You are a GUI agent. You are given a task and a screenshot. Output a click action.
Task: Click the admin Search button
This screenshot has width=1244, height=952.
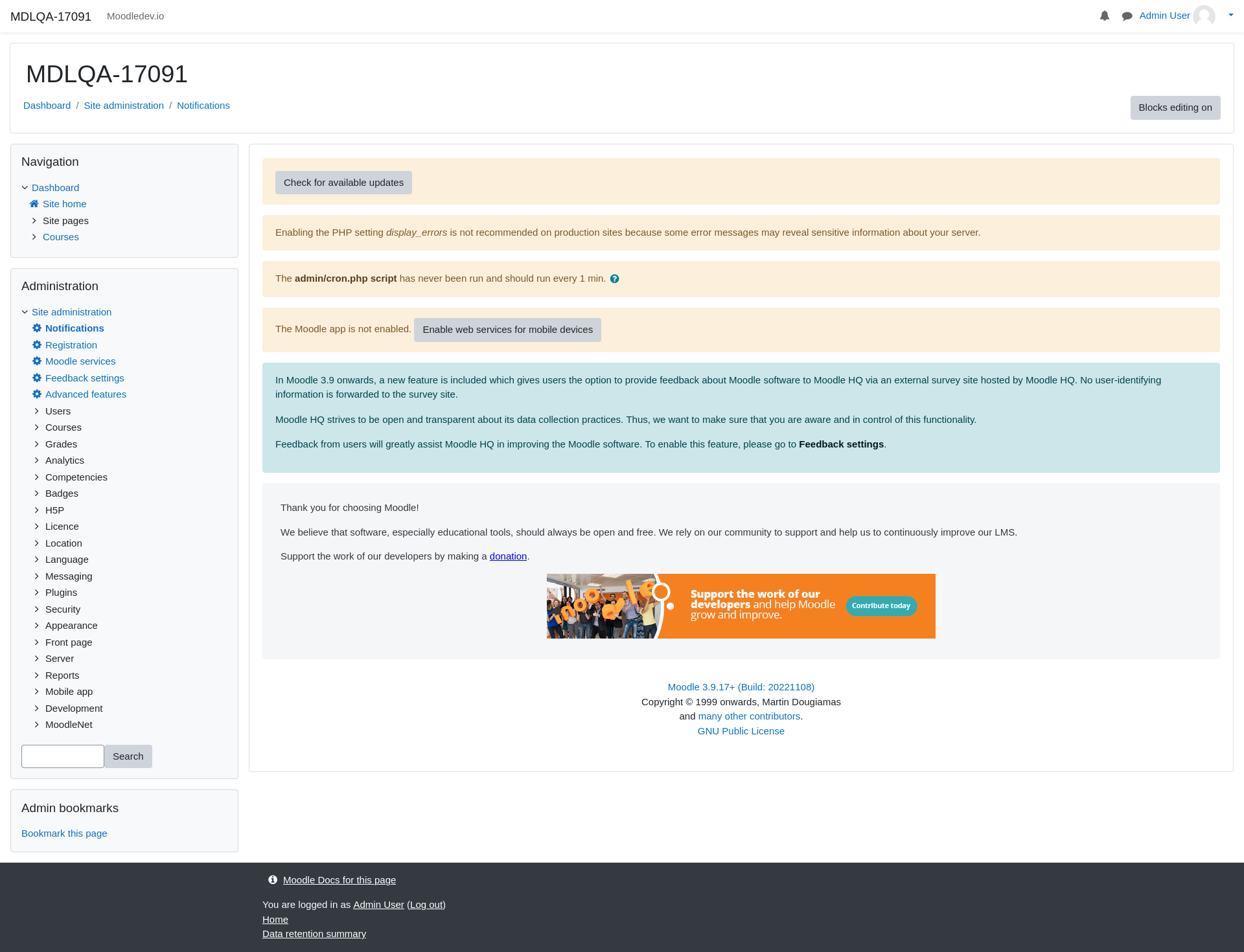(x=128, y=756)
